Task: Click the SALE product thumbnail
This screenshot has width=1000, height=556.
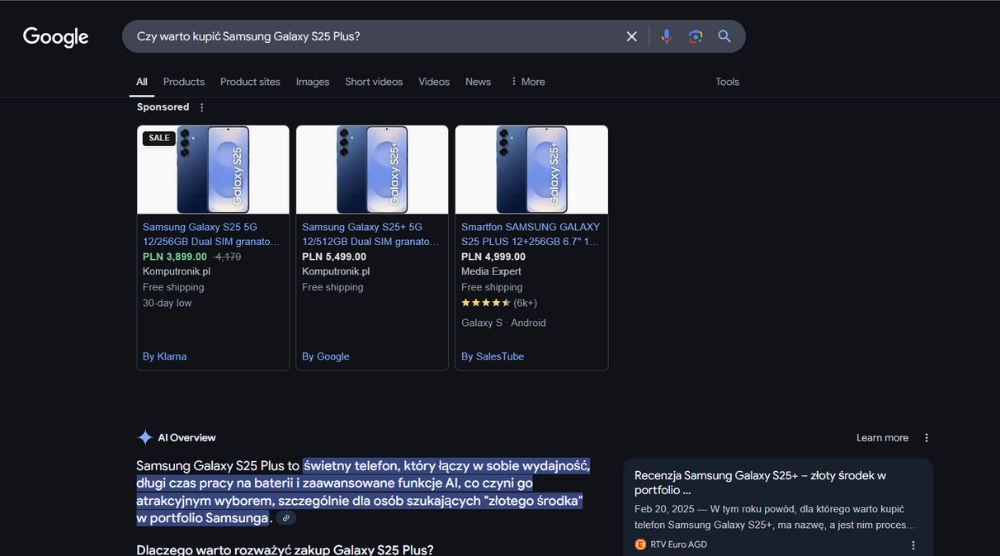Action: [x=213, y=170]
